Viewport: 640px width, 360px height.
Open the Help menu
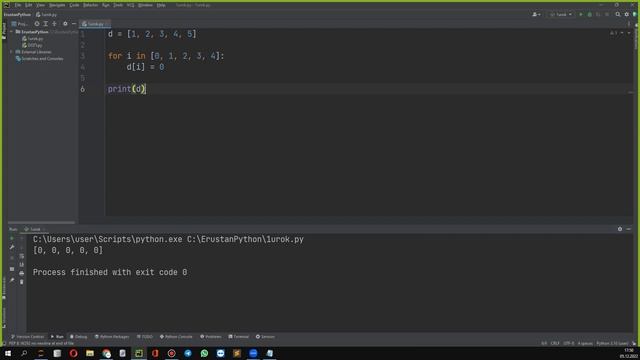point(161,5)
